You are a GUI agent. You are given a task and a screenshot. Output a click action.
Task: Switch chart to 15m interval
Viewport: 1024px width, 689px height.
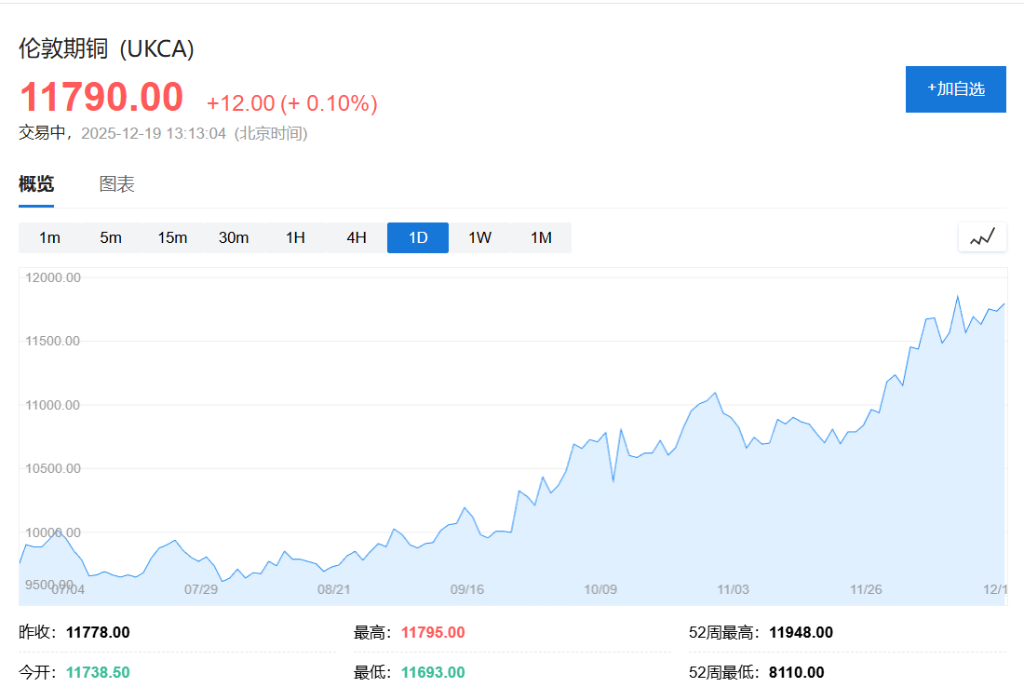[172, 238]
